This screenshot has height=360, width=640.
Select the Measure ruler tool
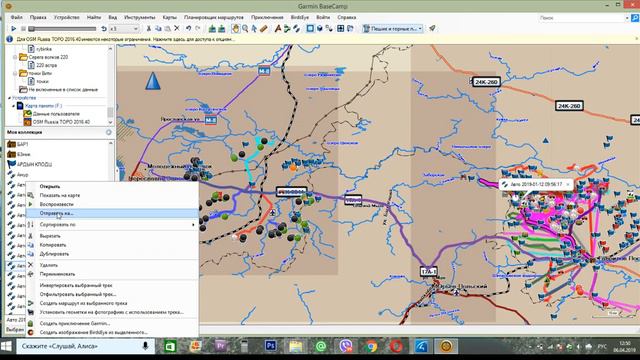[x=264, y=29]
